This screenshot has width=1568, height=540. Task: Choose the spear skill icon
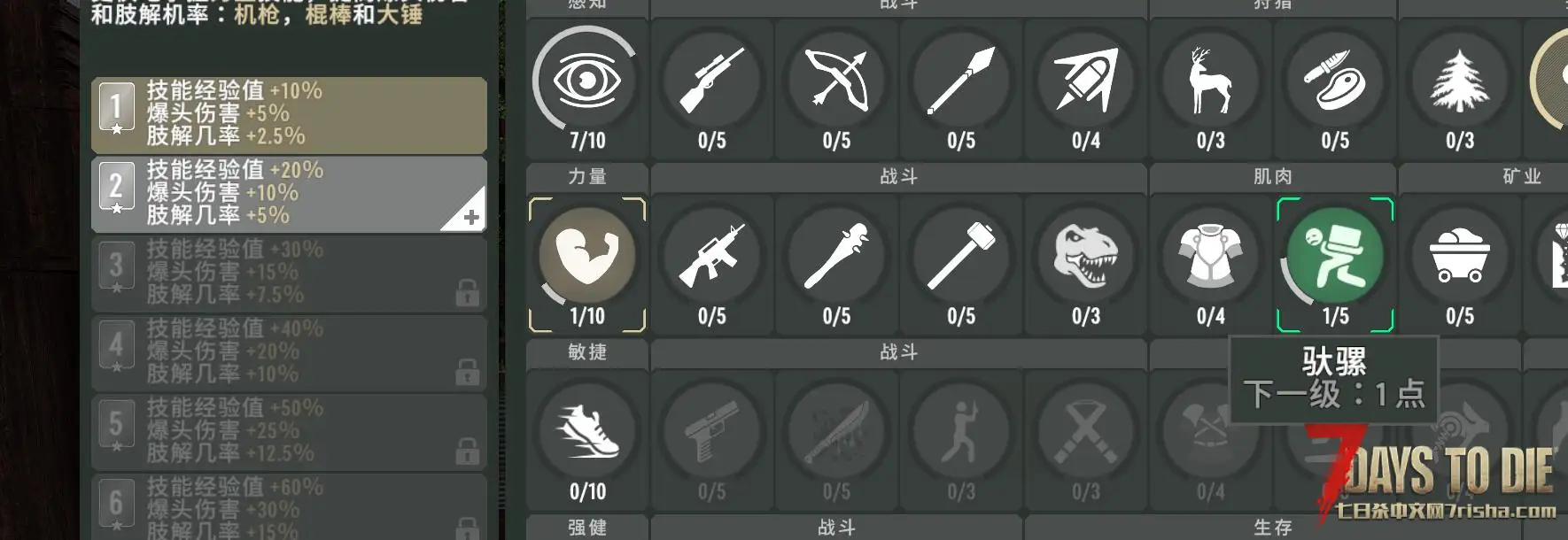[x=961, y=81]
